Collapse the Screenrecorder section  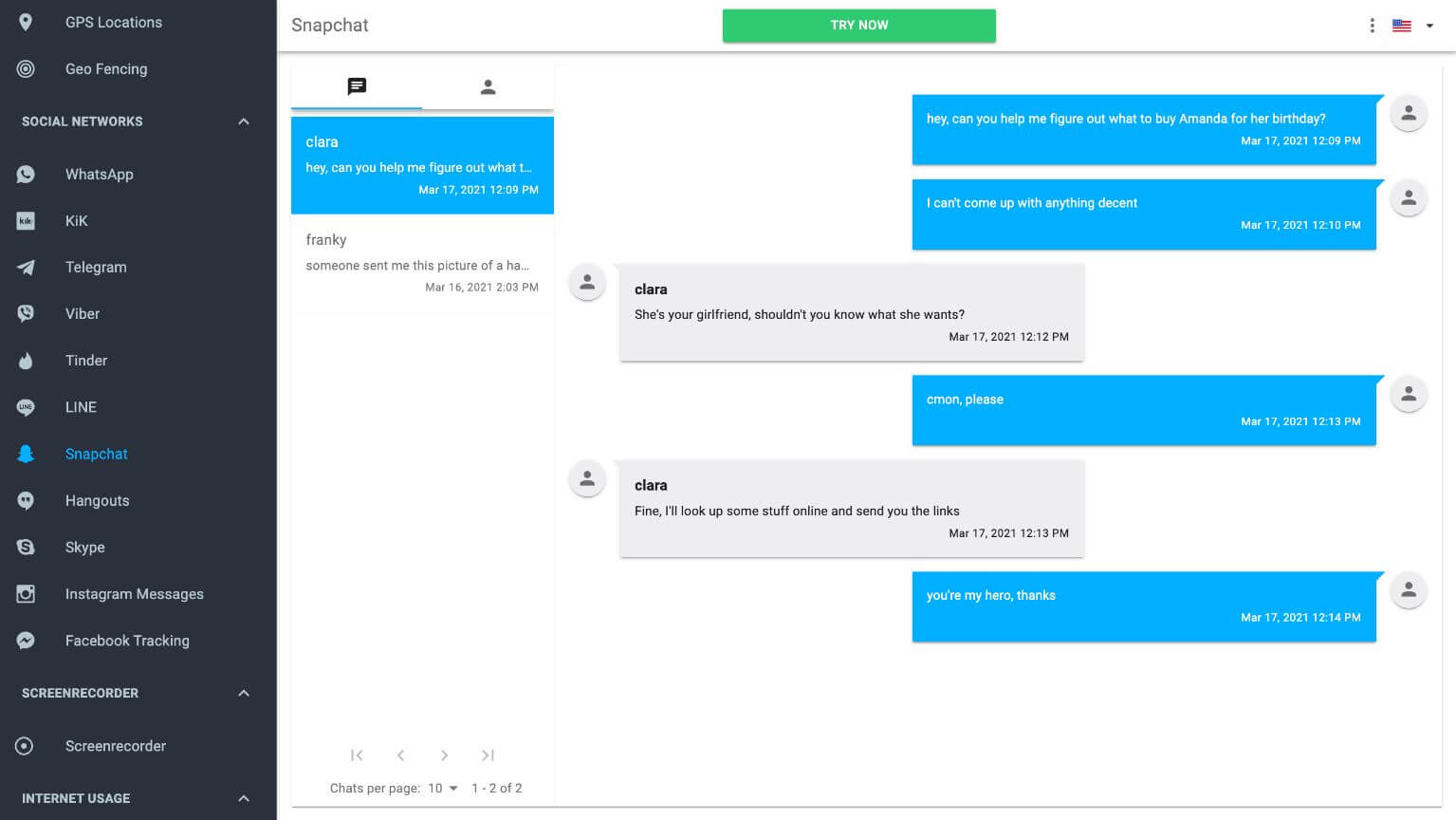pyautogui.click(x=244, y=693)
